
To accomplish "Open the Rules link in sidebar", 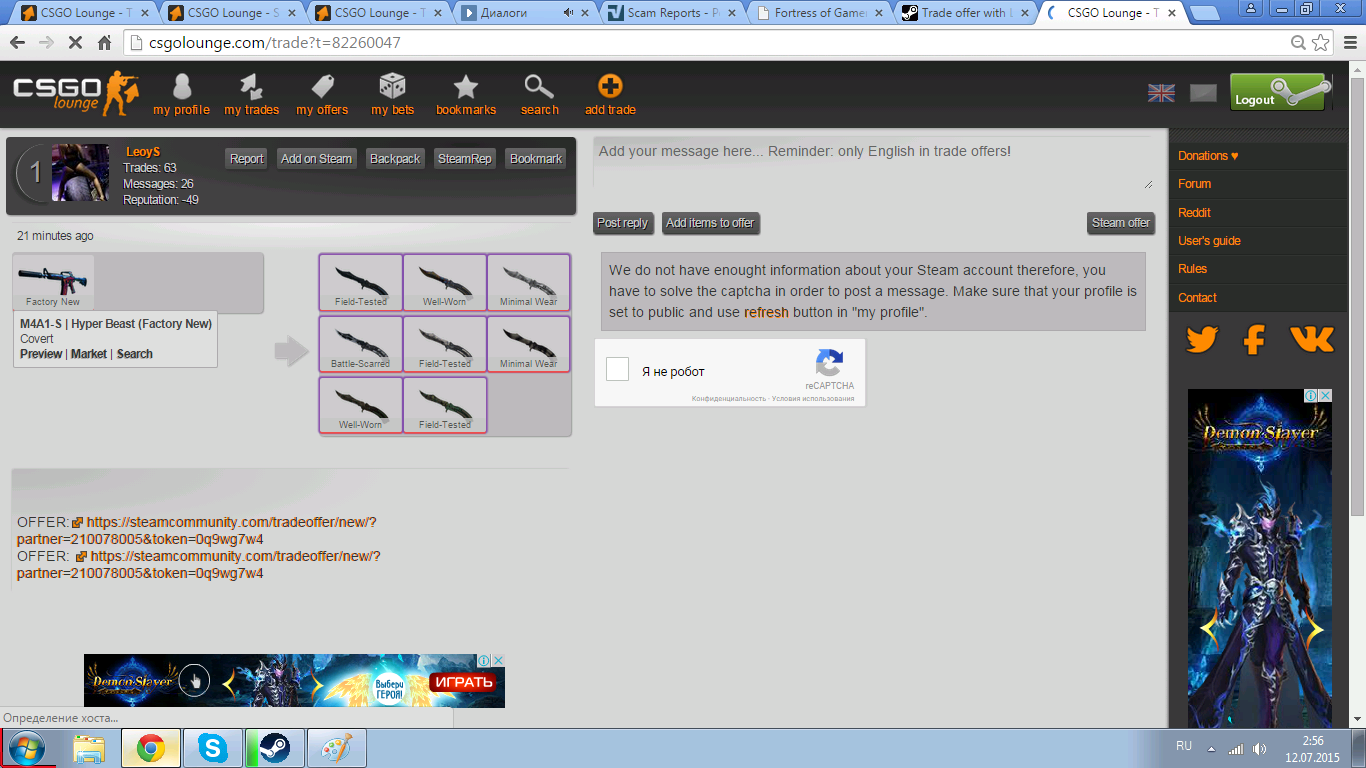I will click(x=1192, y=269).
